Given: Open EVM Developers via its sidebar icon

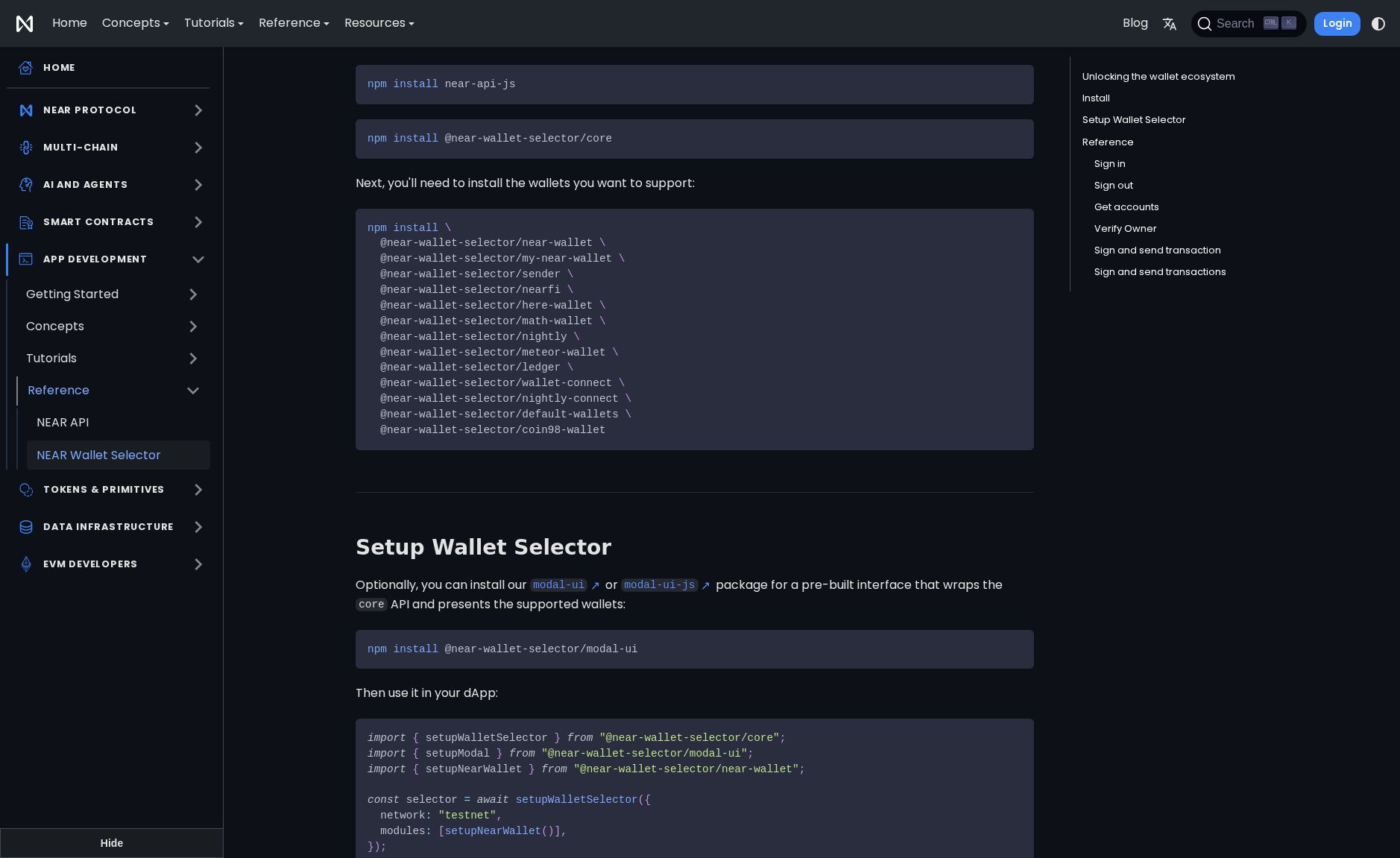Looking at the screenshot, I should pyautogui.click(x=26, y=564).
